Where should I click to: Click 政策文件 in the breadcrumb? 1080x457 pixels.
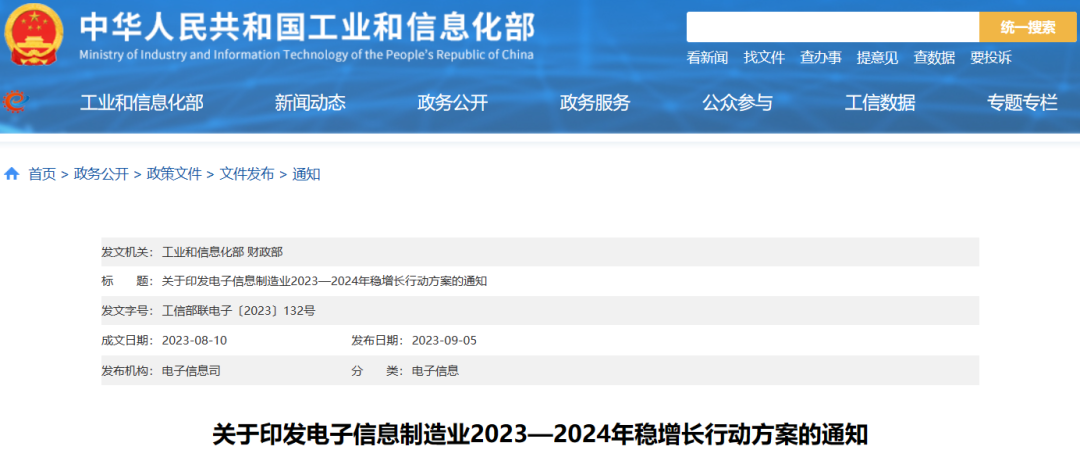coord(174,174)
